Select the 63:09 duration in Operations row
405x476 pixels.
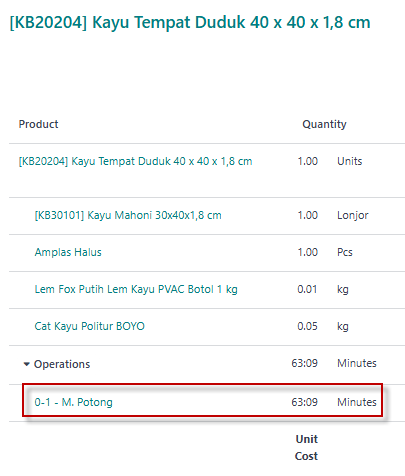pos(305,363)
